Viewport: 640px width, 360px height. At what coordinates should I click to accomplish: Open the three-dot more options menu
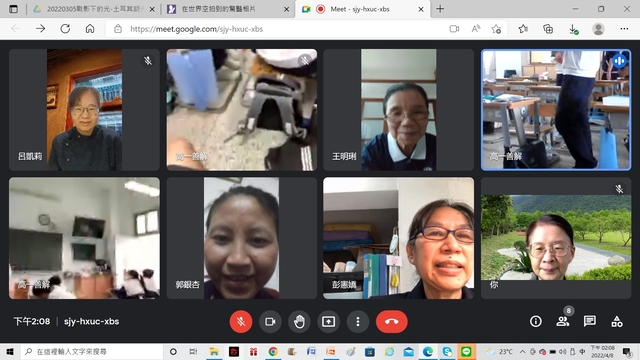coord(358,322)
